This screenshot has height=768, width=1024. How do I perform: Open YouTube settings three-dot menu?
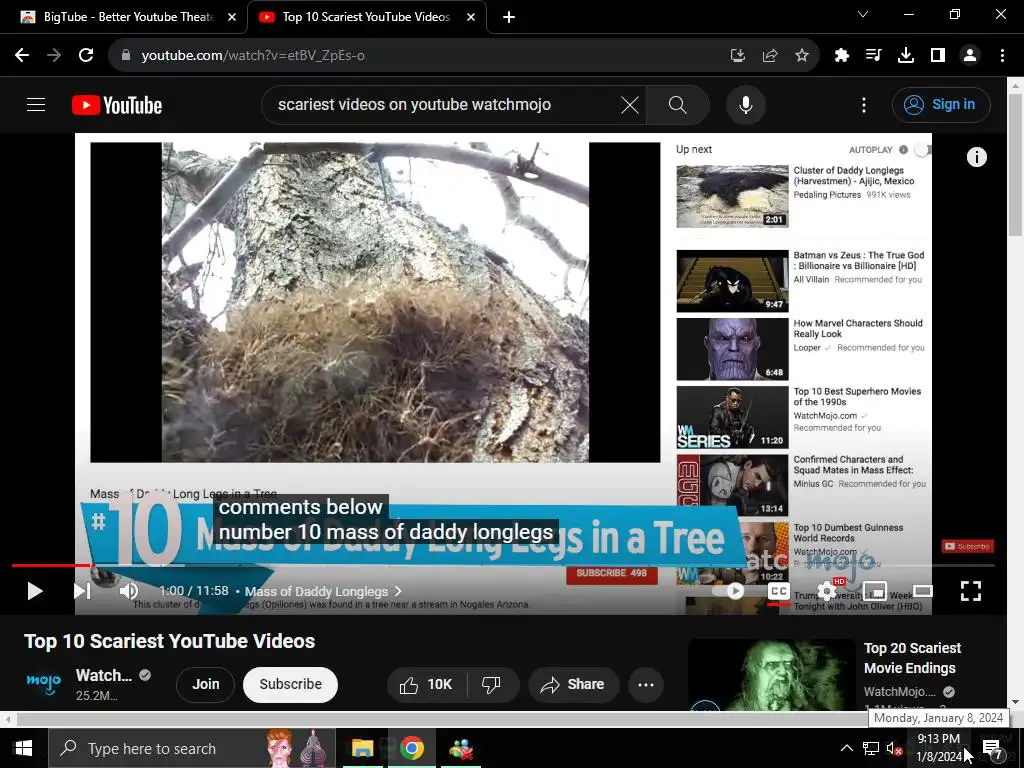tap(863, 104)
